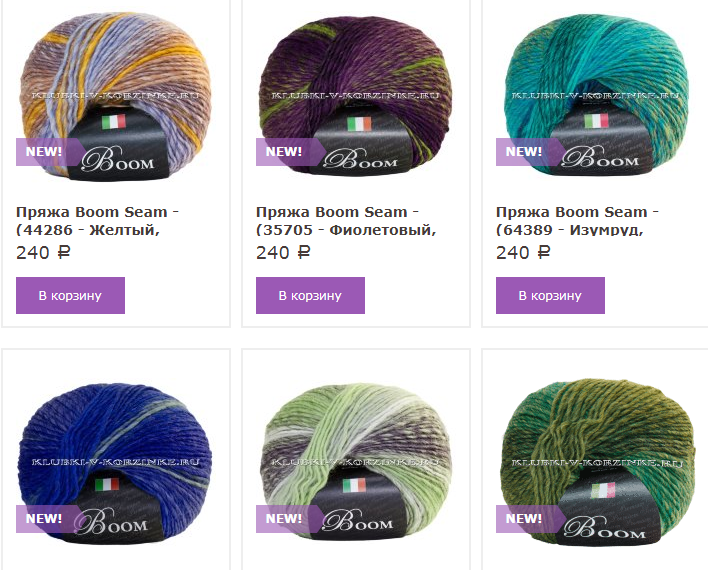Click the 240 ₽ price under yarn 64389
This screenshot has height=570, width=708.
(x=523, y=252)
